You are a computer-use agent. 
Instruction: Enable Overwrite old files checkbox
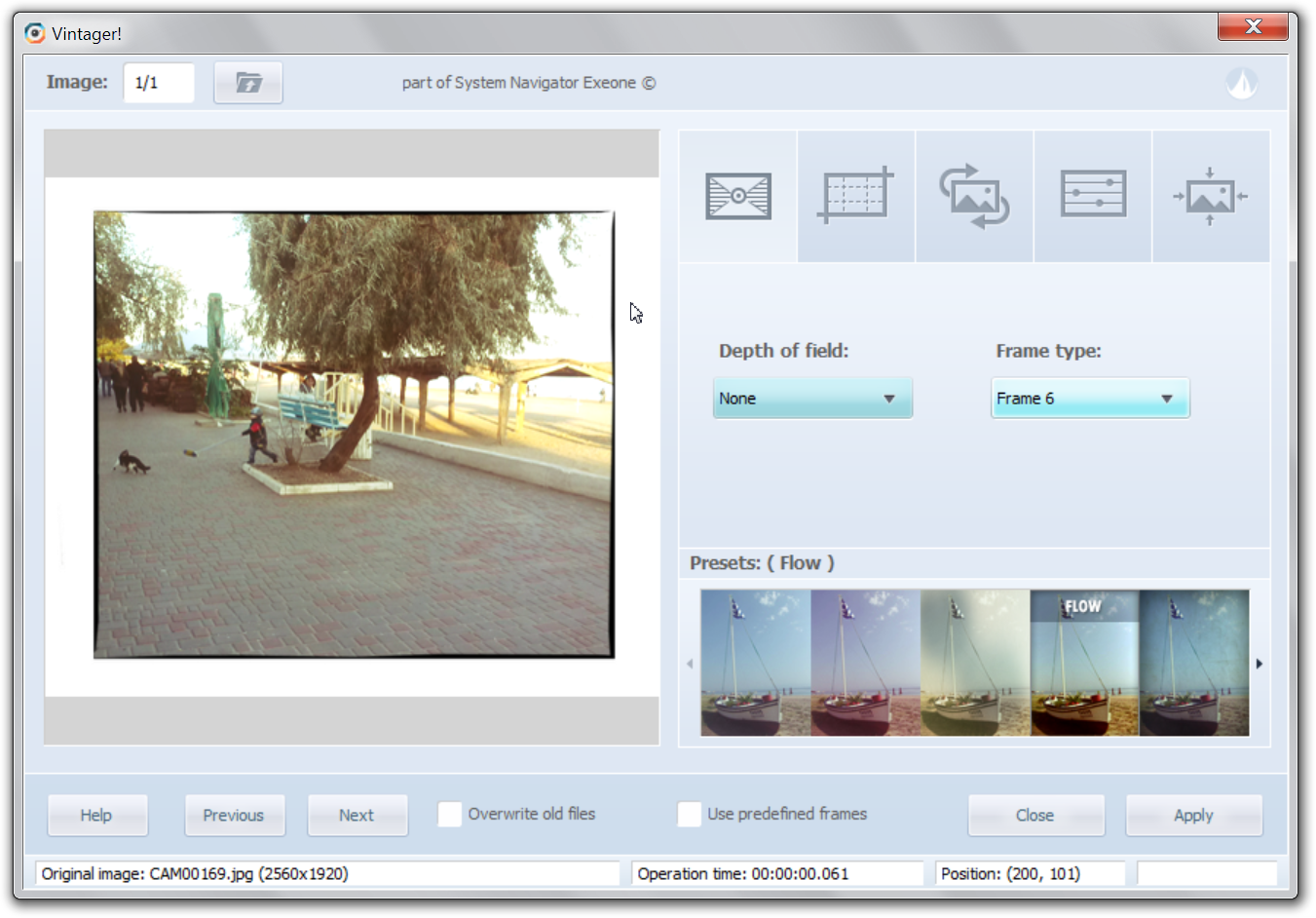[x=449, y=814]
